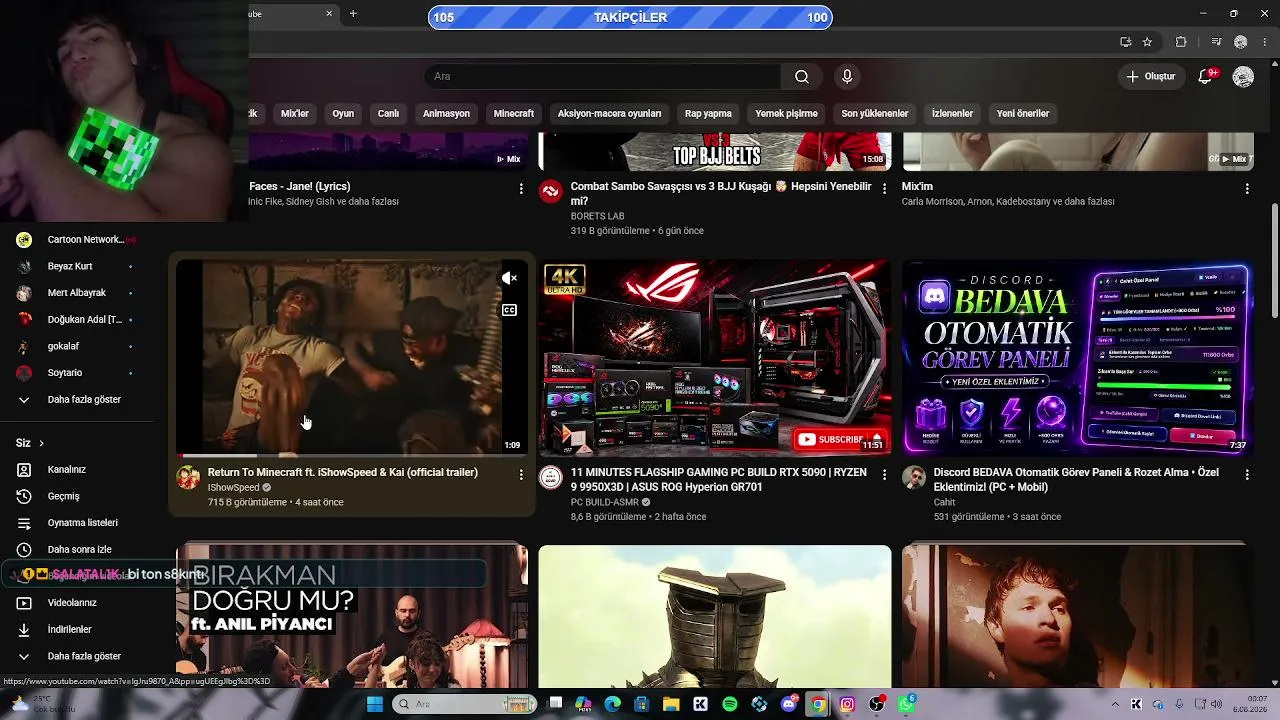Select the Canlı filter chip
The width and height of the screenshot is (1280, 720).
tap(388, 114)
